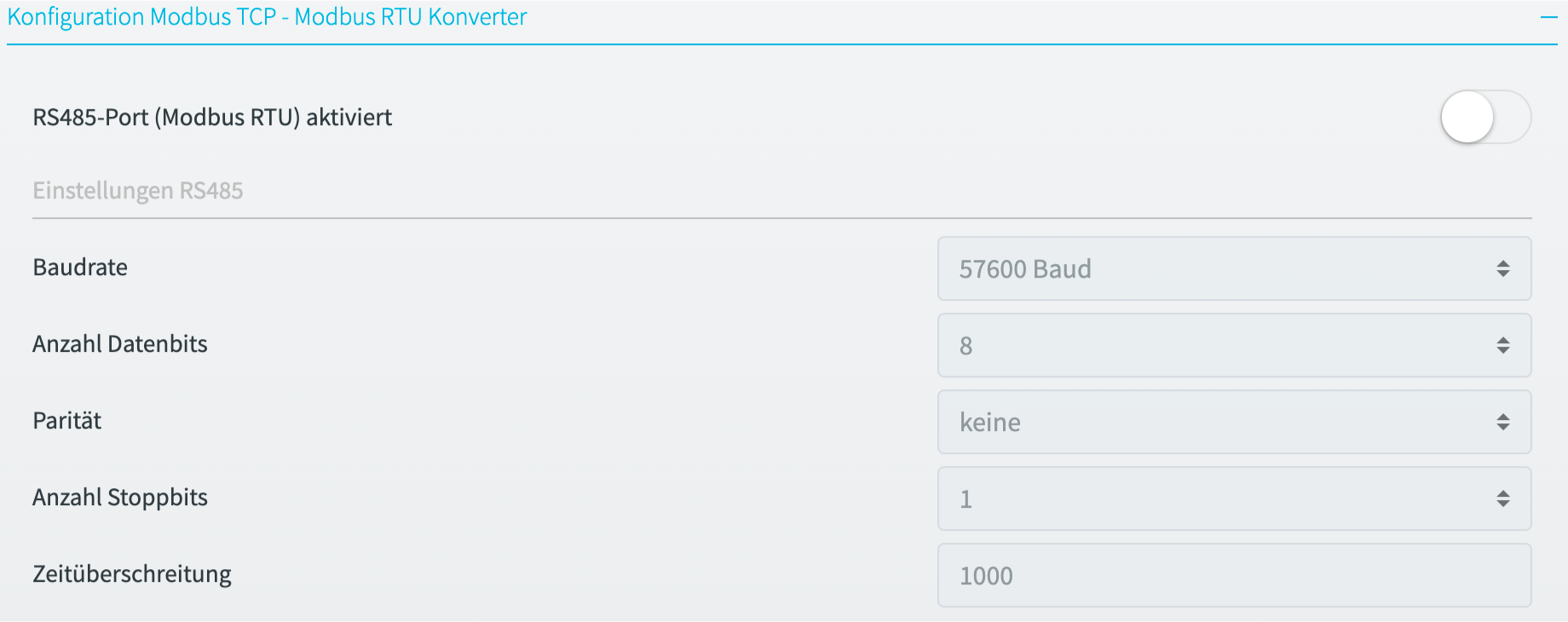Click the Zeitüberschreitung label

click(x=132, y=574)
